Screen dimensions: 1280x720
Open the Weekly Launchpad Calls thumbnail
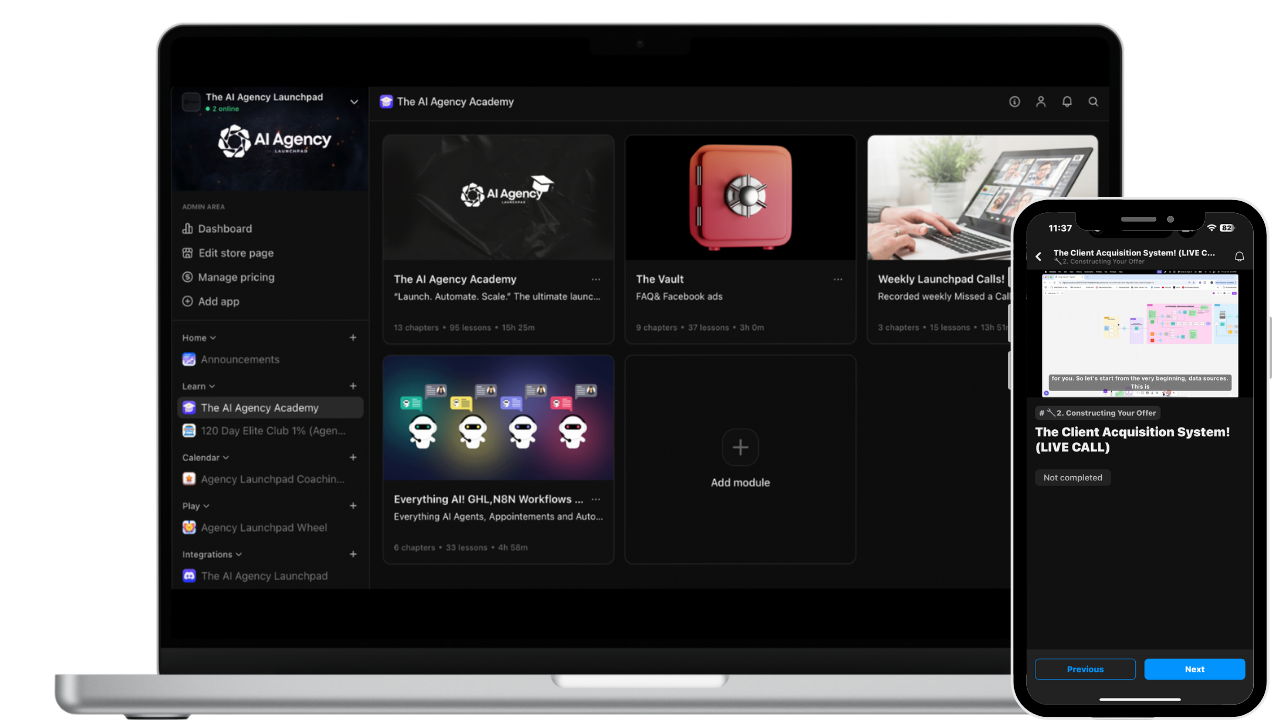click(x=982, y=198)
